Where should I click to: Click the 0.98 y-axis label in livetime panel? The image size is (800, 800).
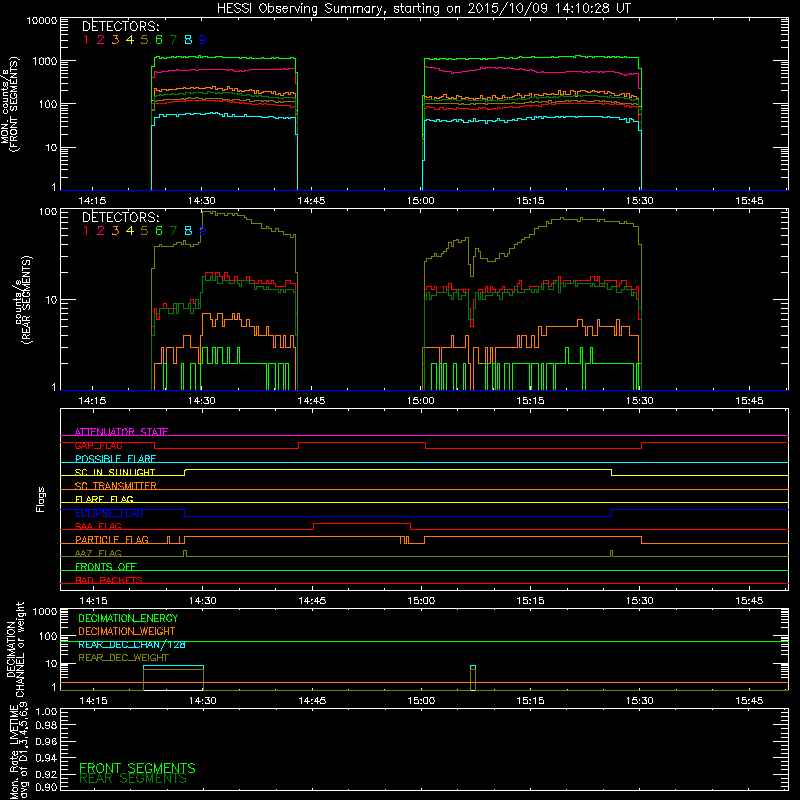pyautogui.click(x=46, y=726)
